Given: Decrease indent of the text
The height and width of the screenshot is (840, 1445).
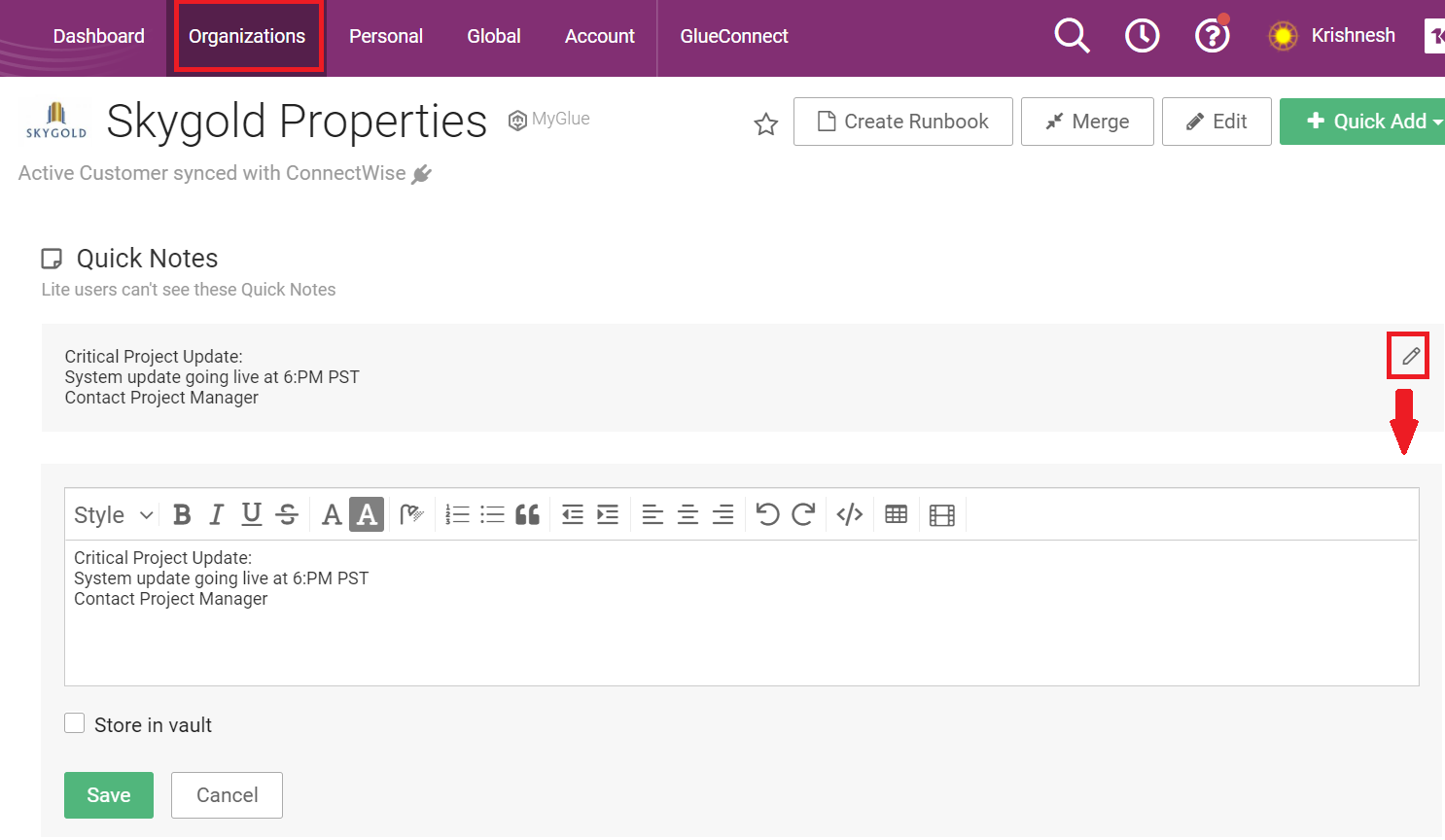Looking at the screenshot, I should 573,514.
